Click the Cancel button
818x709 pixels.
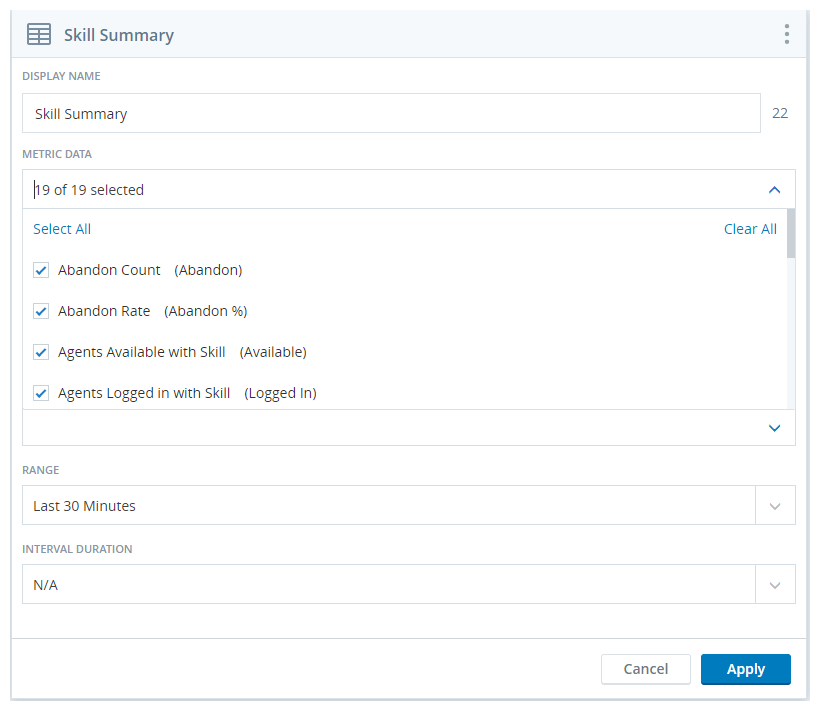coord(645,669)
